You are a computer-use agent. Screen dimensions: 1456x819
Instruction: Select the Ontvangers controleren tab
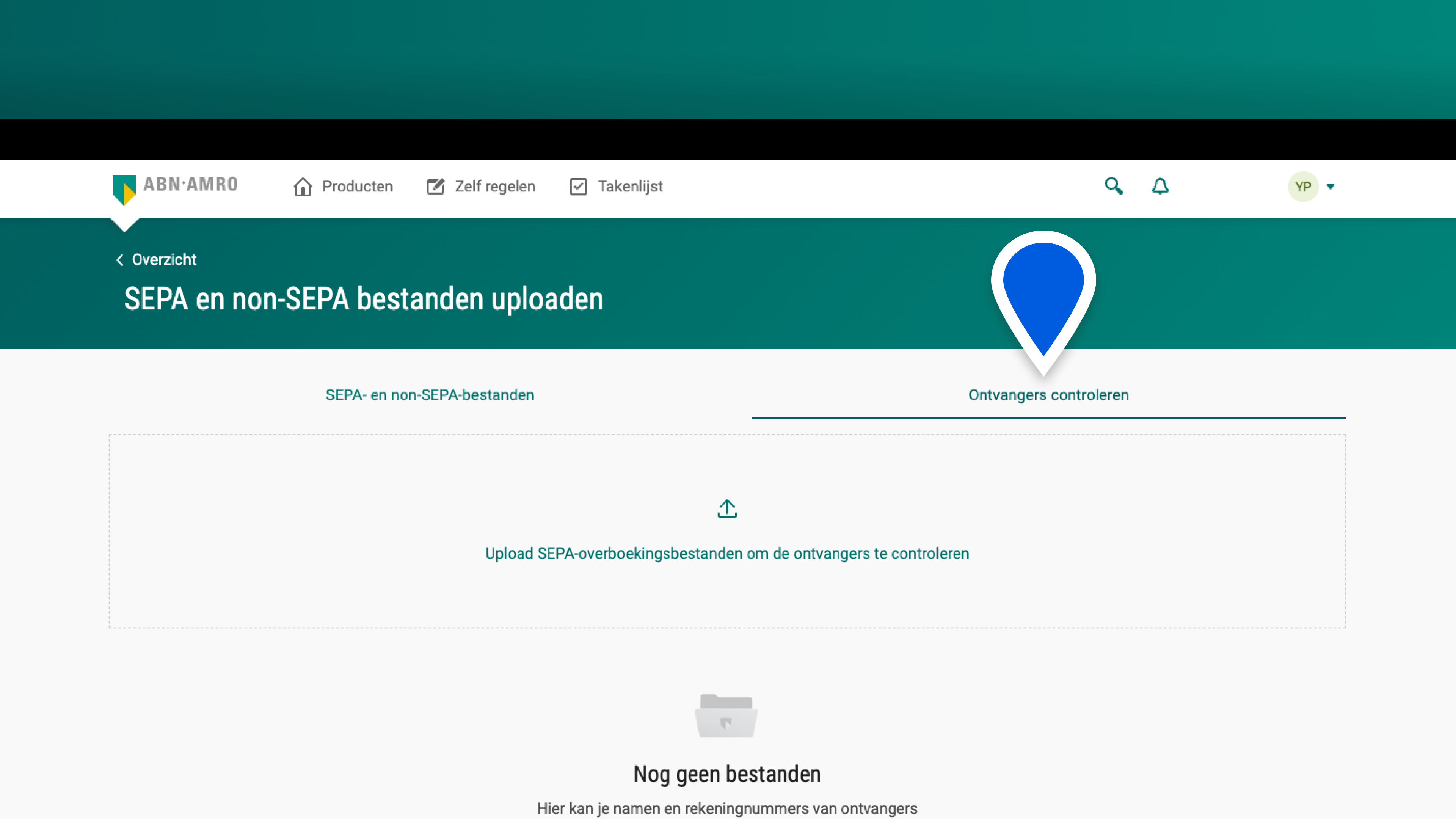pos(1048,395)
